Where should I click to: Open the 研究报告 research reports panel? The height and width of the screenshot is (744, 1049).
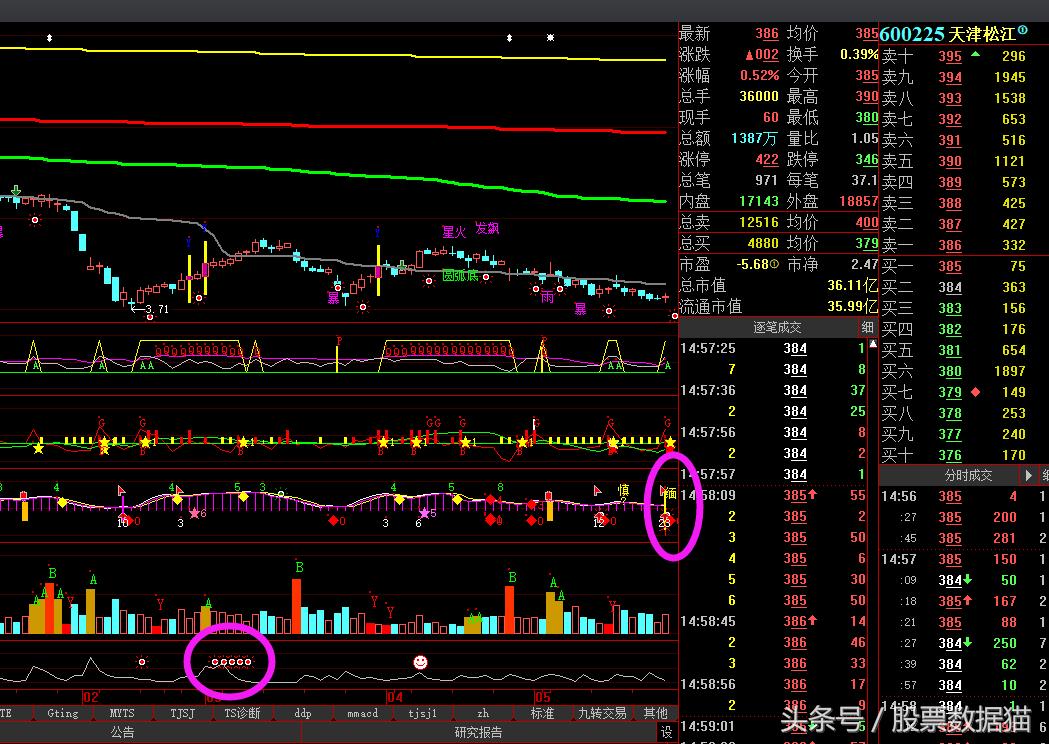tap(478, 732)
